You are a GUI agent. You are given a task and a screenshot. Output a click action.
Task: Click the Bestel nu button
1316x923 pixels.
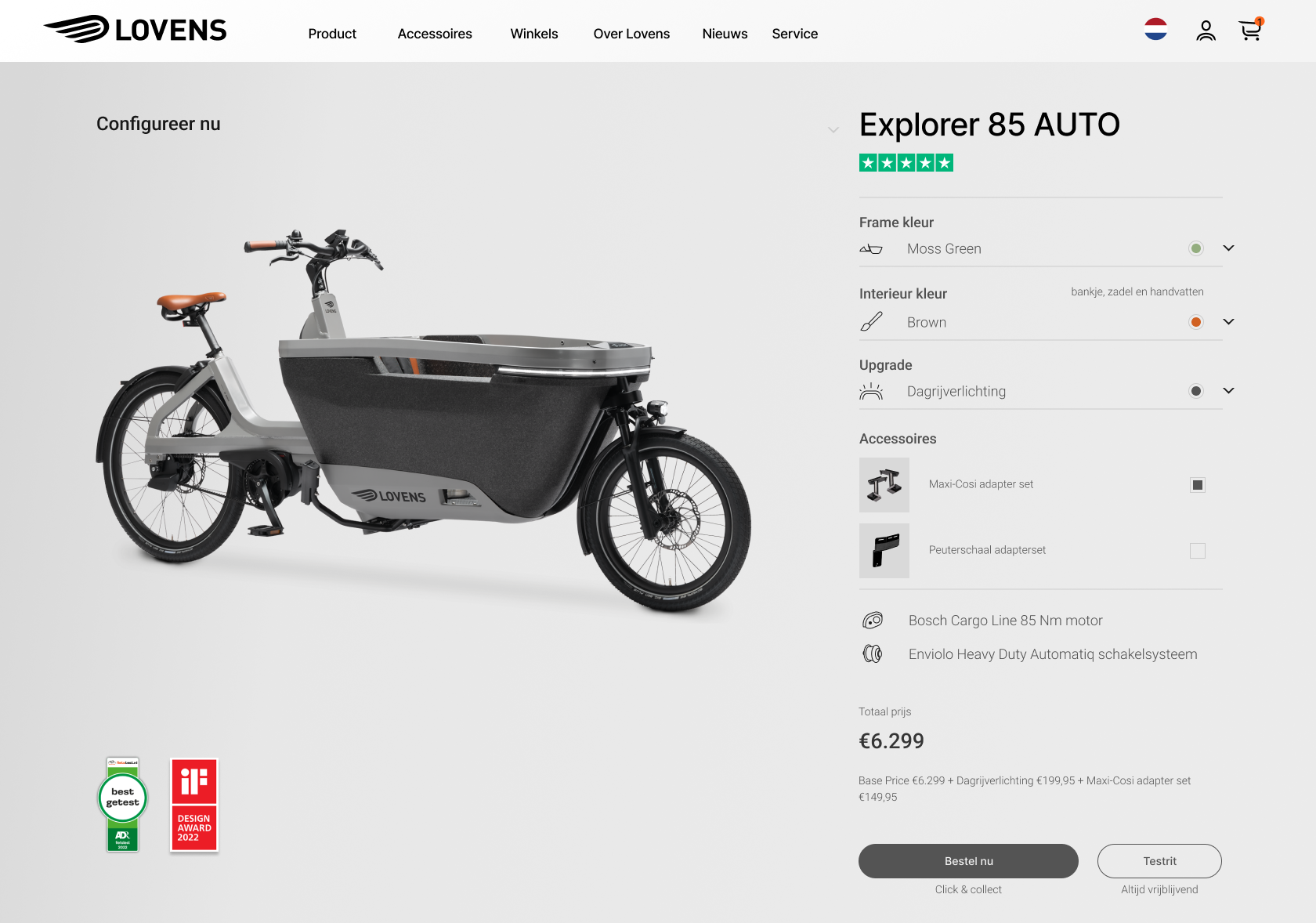click(968, 861)
